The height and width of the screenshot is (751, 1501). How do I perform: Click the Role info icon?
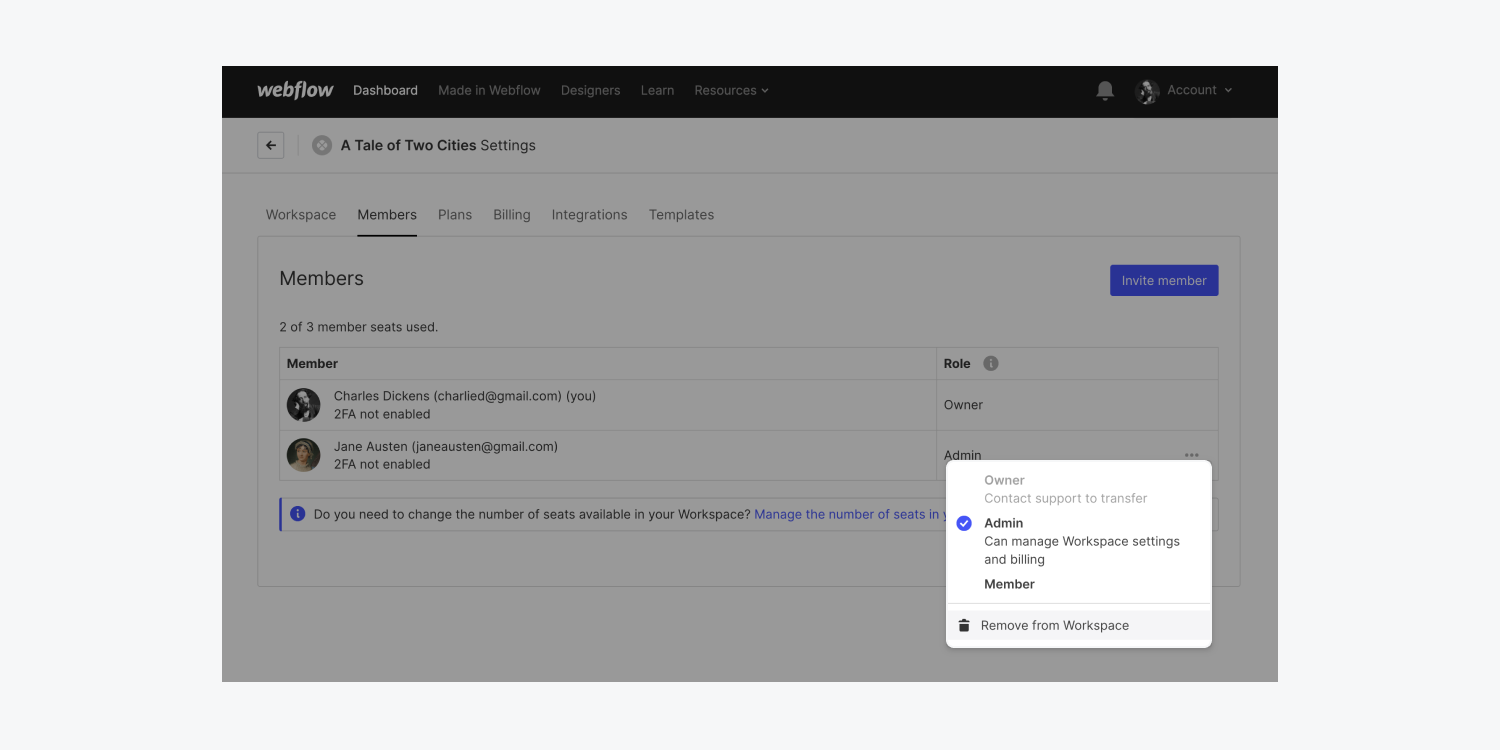pyautogui.click(x=991, y=363)
